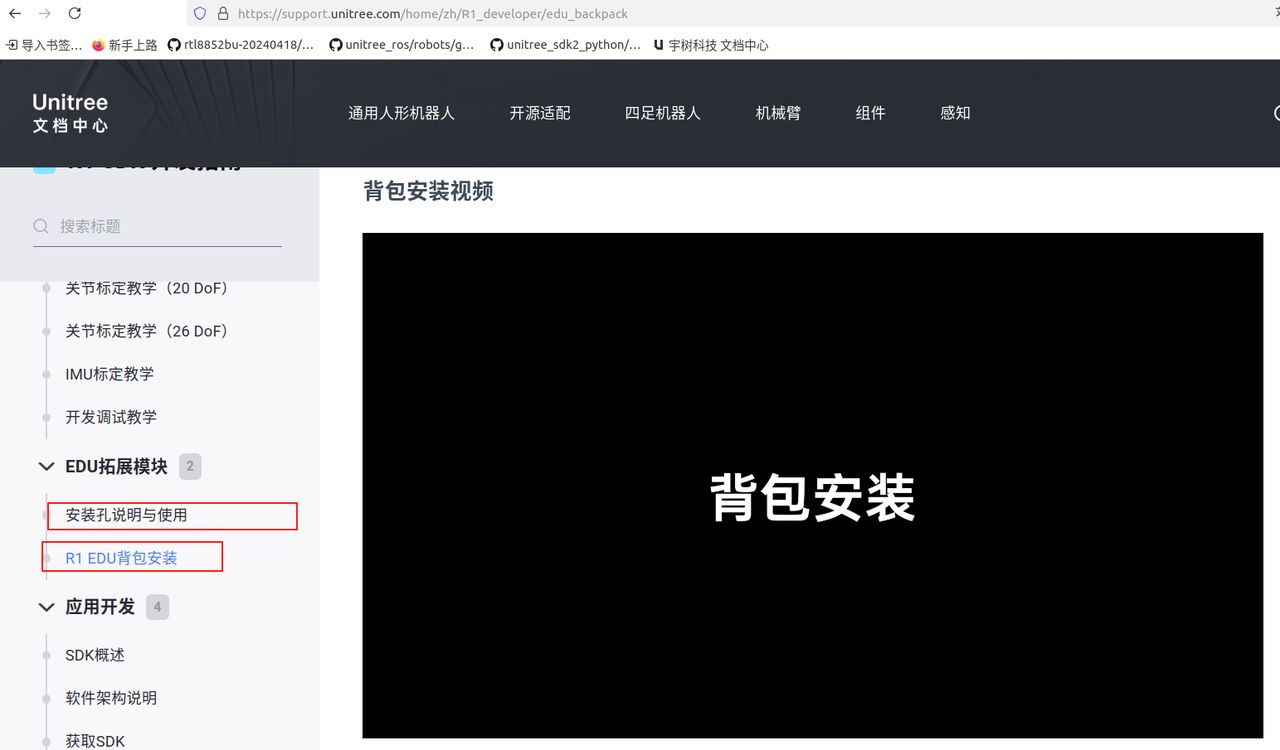Click the GitHub icon on the rtl8852bu bookmark
Screen dimensions: 1280x750
click(x=174, y=45)
